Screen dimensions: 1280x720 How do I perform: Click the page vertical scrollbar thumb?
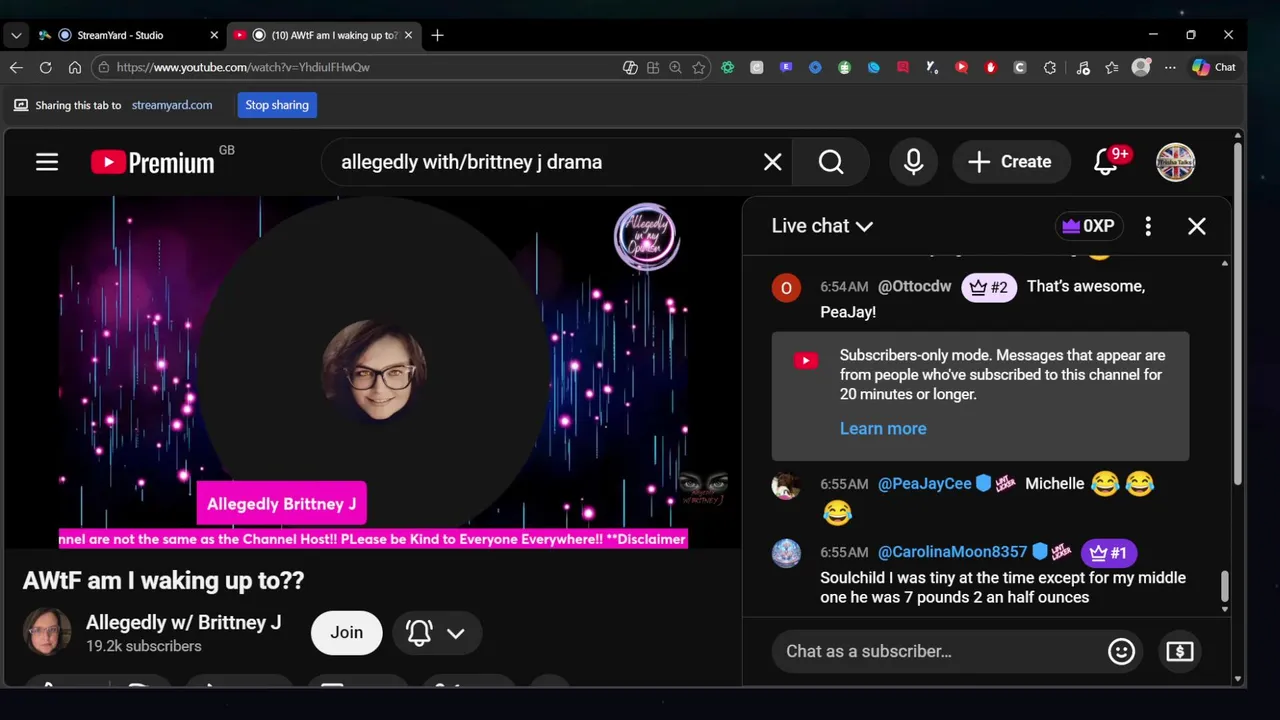1238,315
